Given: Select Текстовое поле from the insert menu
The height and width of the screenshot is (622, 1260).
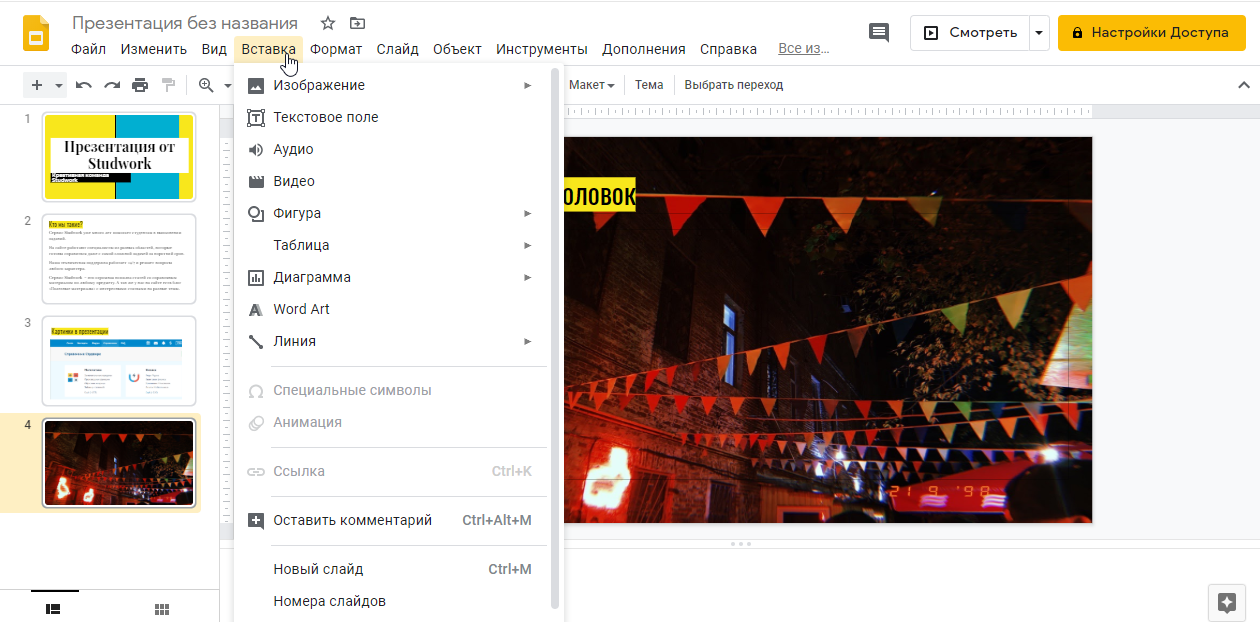Looking at the screenshot, I should coord(326,117).
